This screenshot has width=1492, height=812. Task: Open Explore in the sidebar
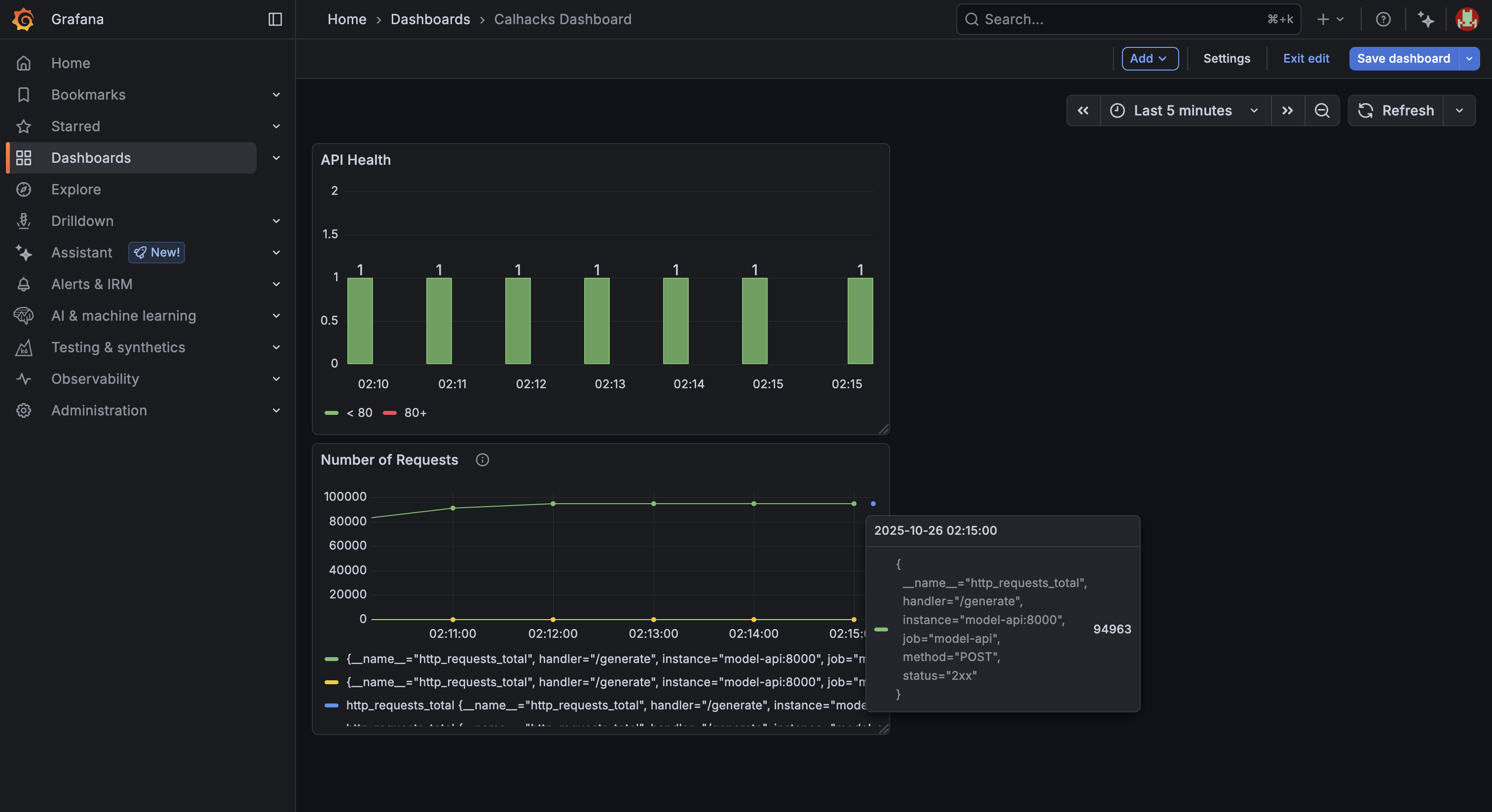(x=76, y=189)
